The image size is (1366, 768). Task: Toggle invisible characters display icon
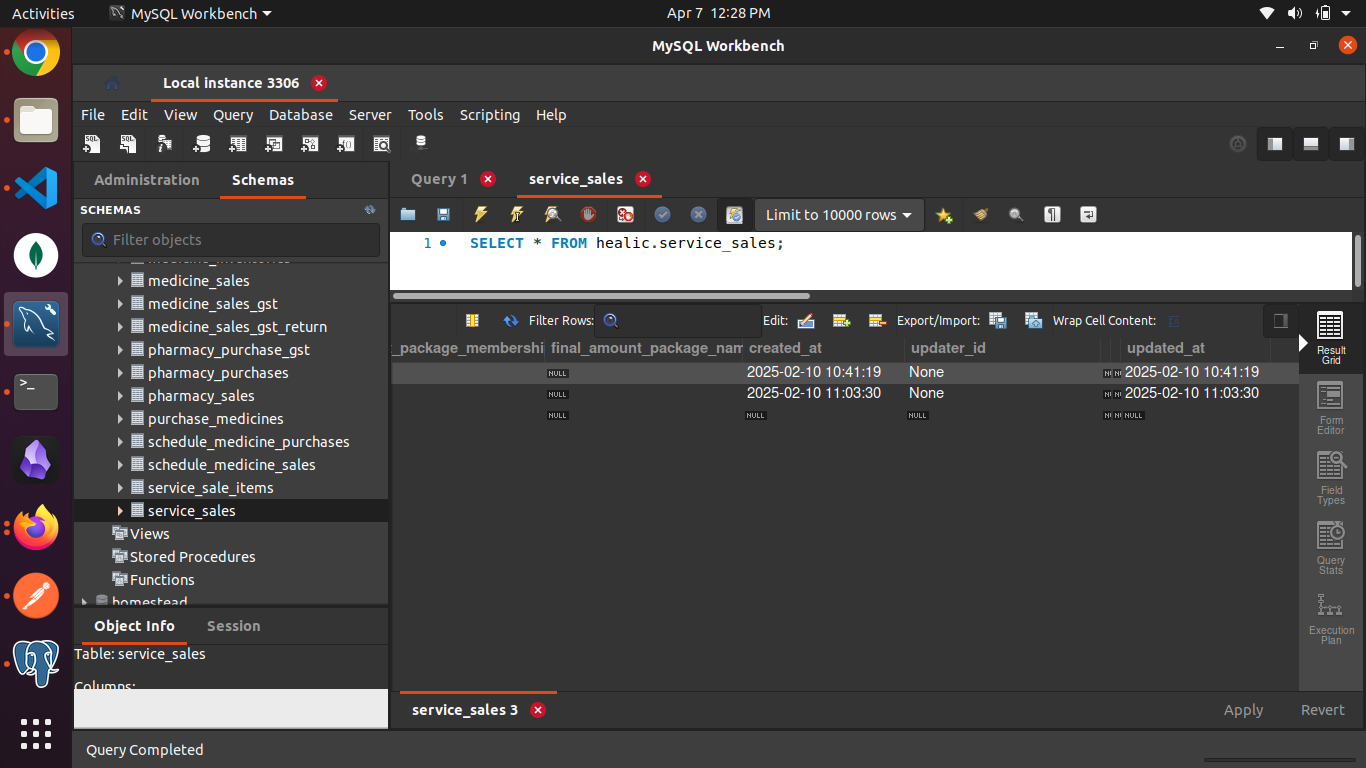(1052, 214)
